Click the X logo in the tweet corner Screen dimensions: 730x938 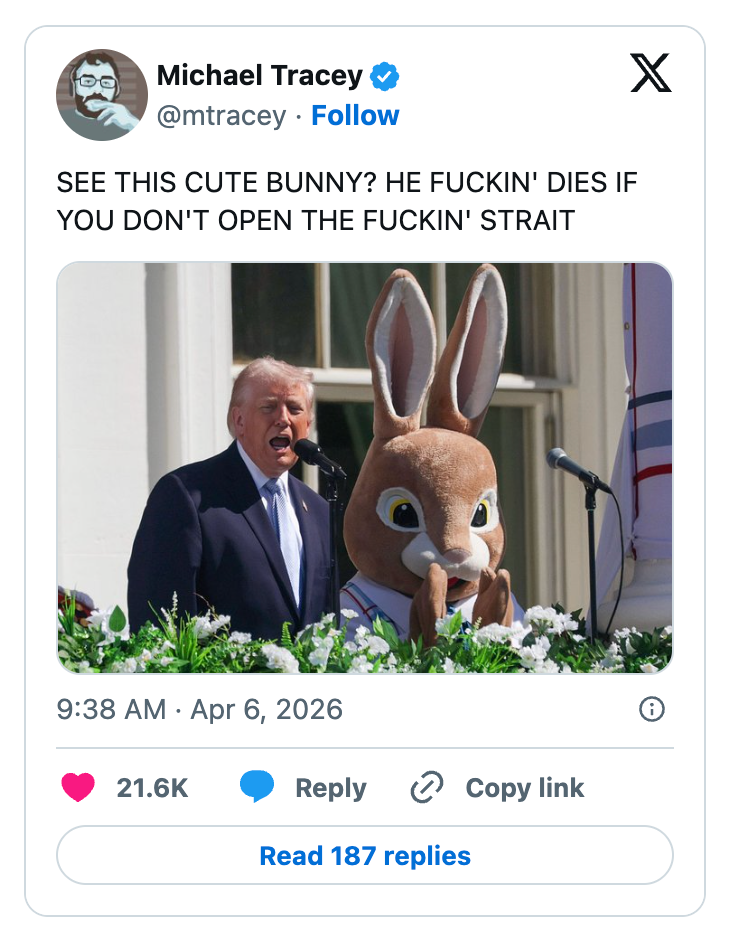(x=651, y=75)
